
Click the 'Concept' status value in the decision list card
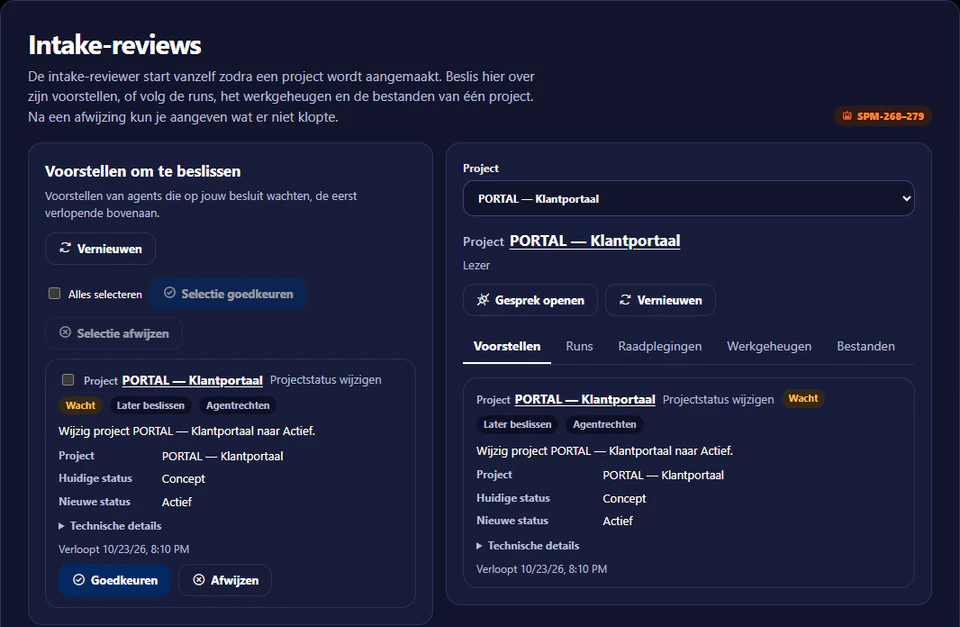click(x=184, y=479)
